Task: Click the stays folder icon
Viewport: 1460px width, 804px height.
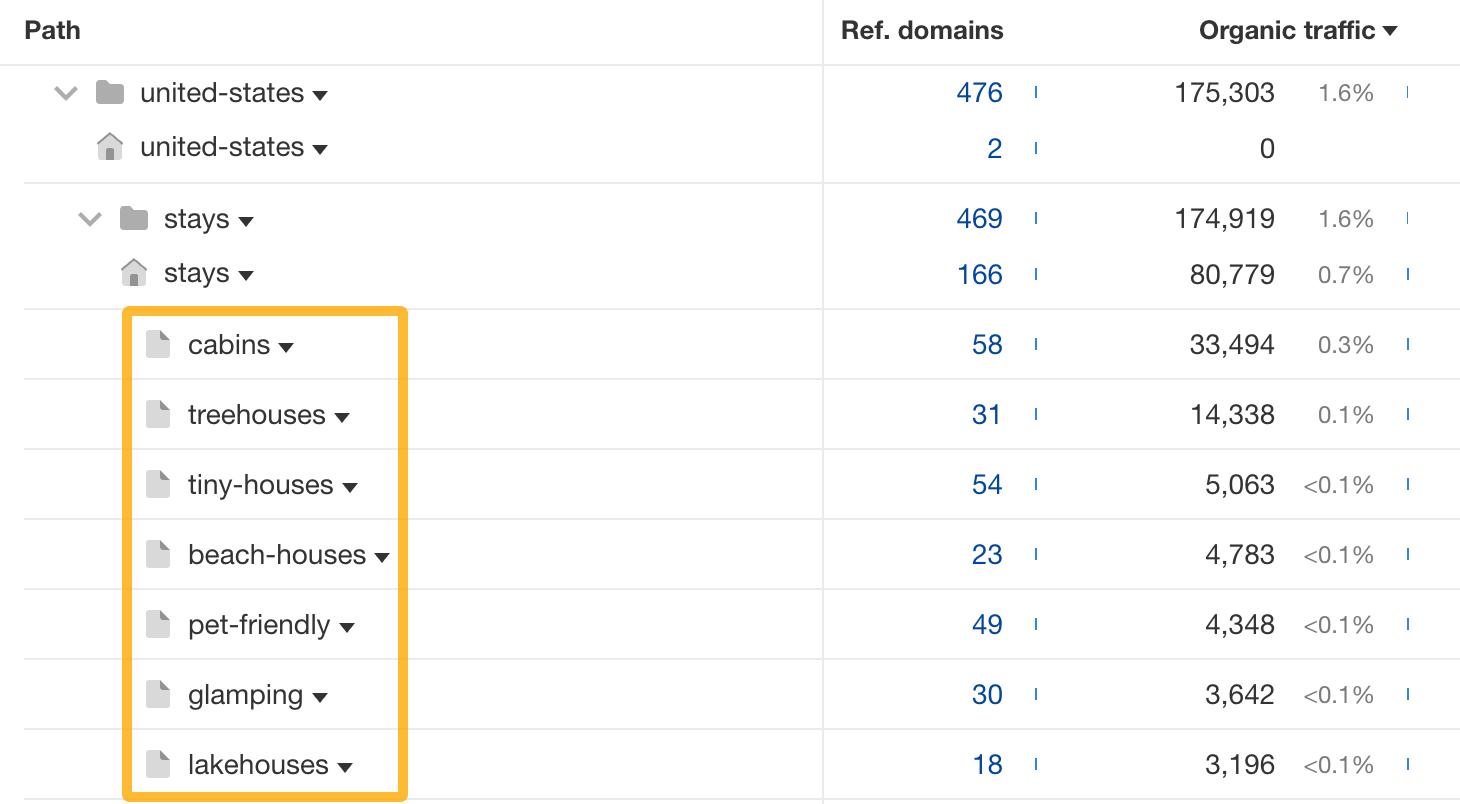Action: [133, 219]
